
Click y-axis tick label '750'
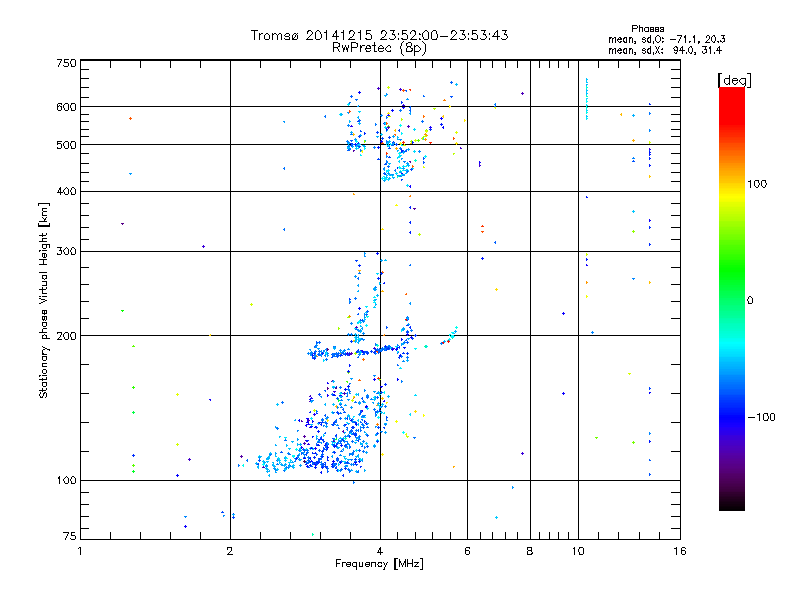[66, 63]
